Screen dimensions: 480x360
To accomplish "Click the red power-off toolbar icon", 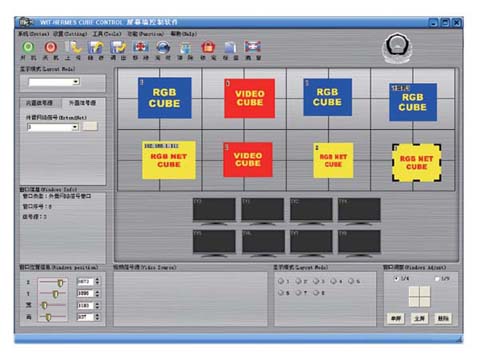I will coord(51,47).
